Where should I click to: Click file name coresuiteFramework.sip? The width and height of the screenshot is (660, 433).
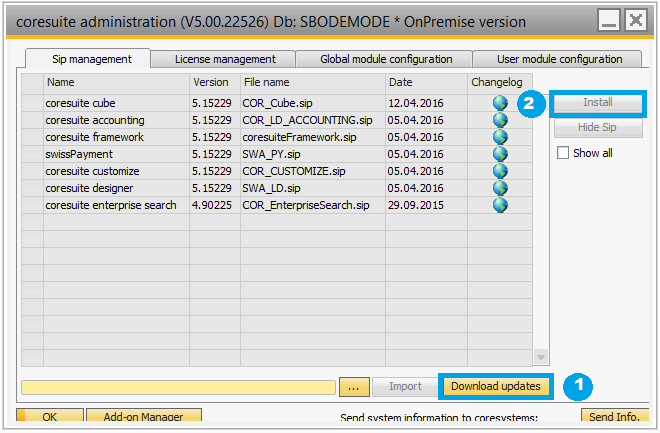pyautogui.click(x=299, y=137)
